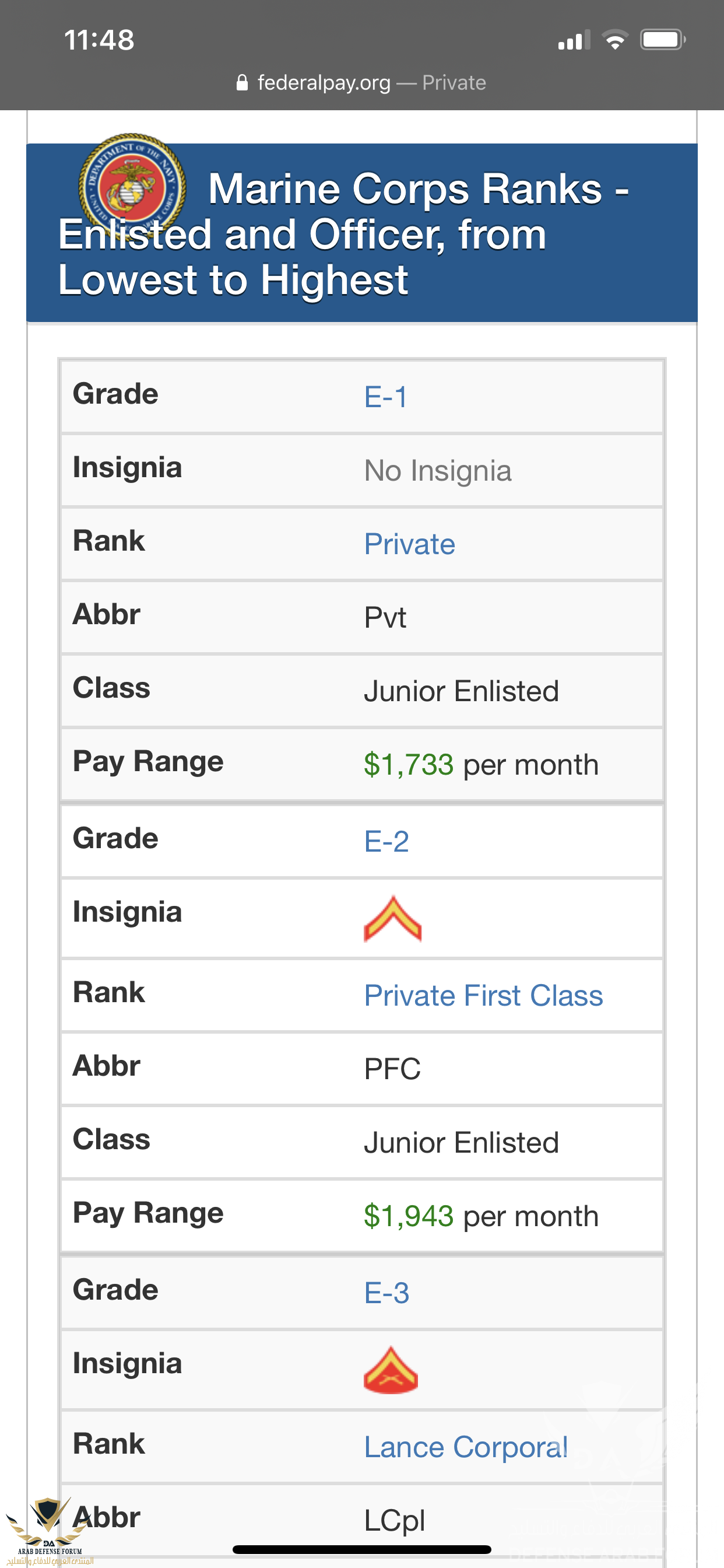Open the E-3 grade link
This screenshot has width=724, height=1568.
coord(386,1293)
